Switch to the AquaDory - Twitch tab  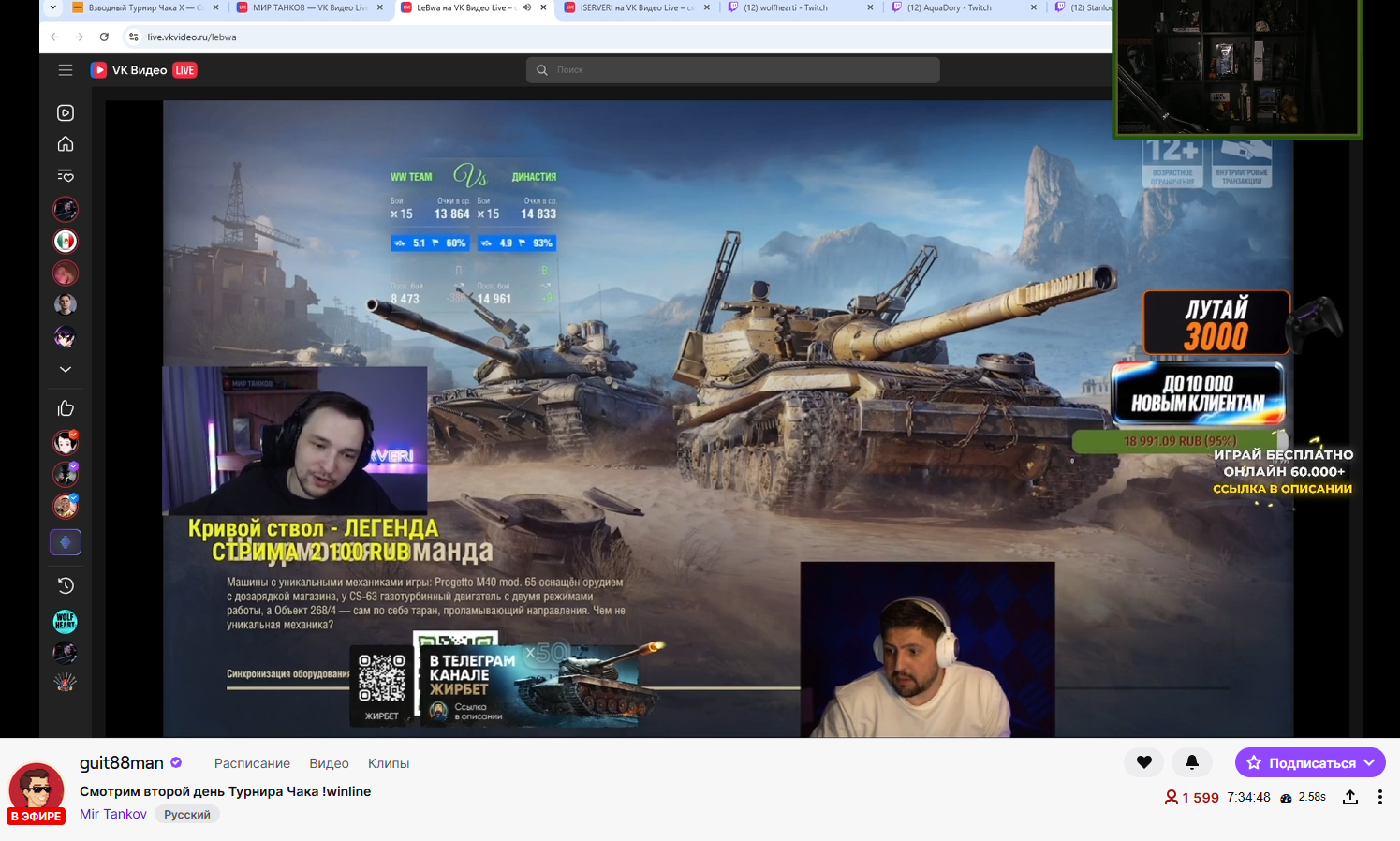click(965, 7)
